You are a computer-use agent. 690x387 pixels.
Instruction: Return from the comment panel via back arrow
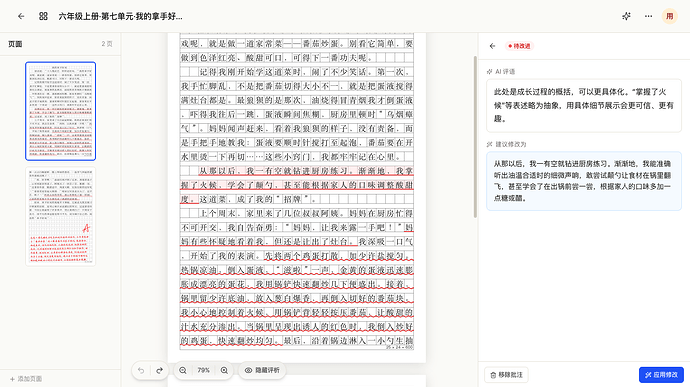coord(492,46)
